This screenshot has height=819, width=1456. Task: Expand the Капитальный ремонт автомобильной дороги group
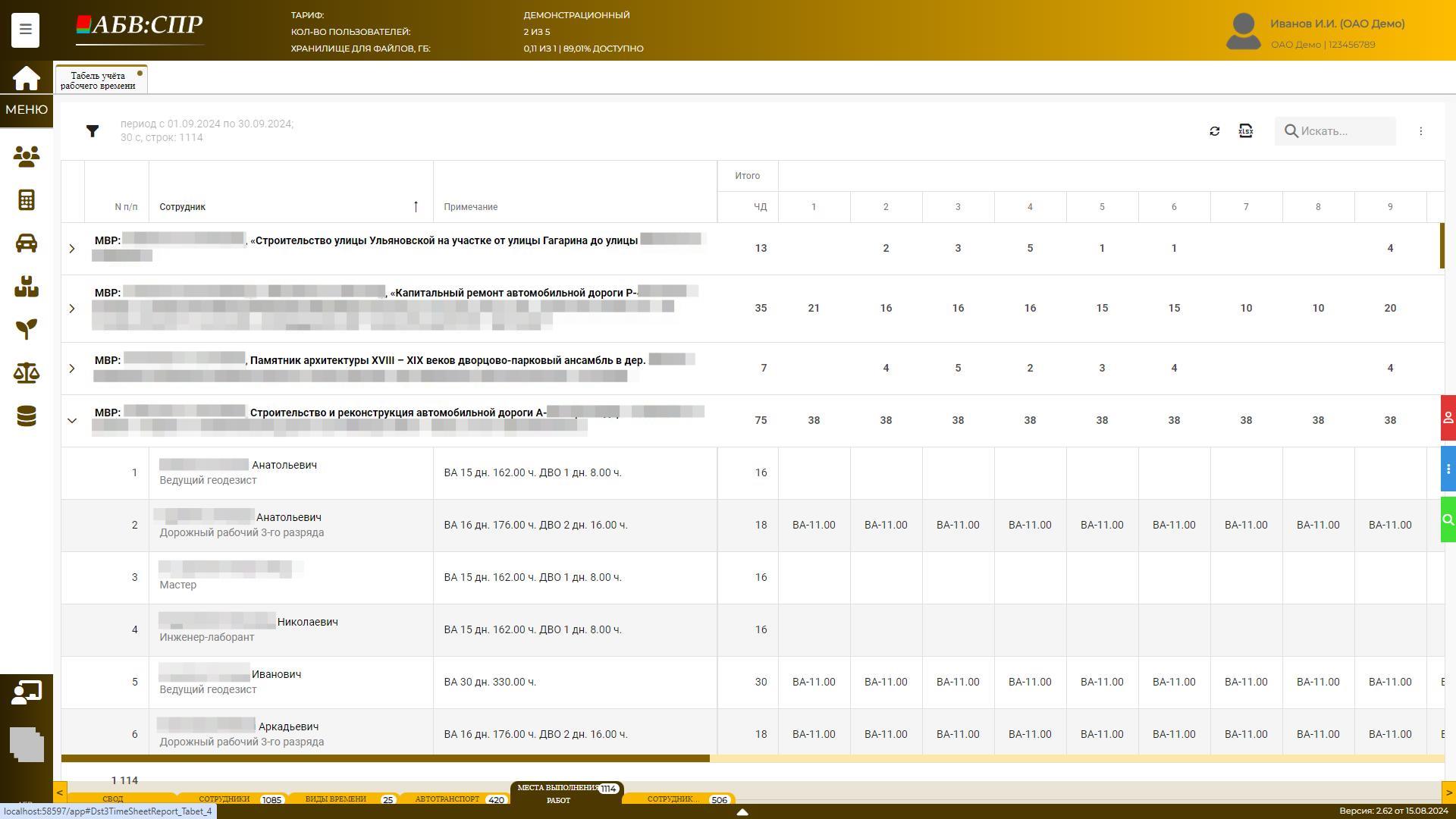pos(72,309)
